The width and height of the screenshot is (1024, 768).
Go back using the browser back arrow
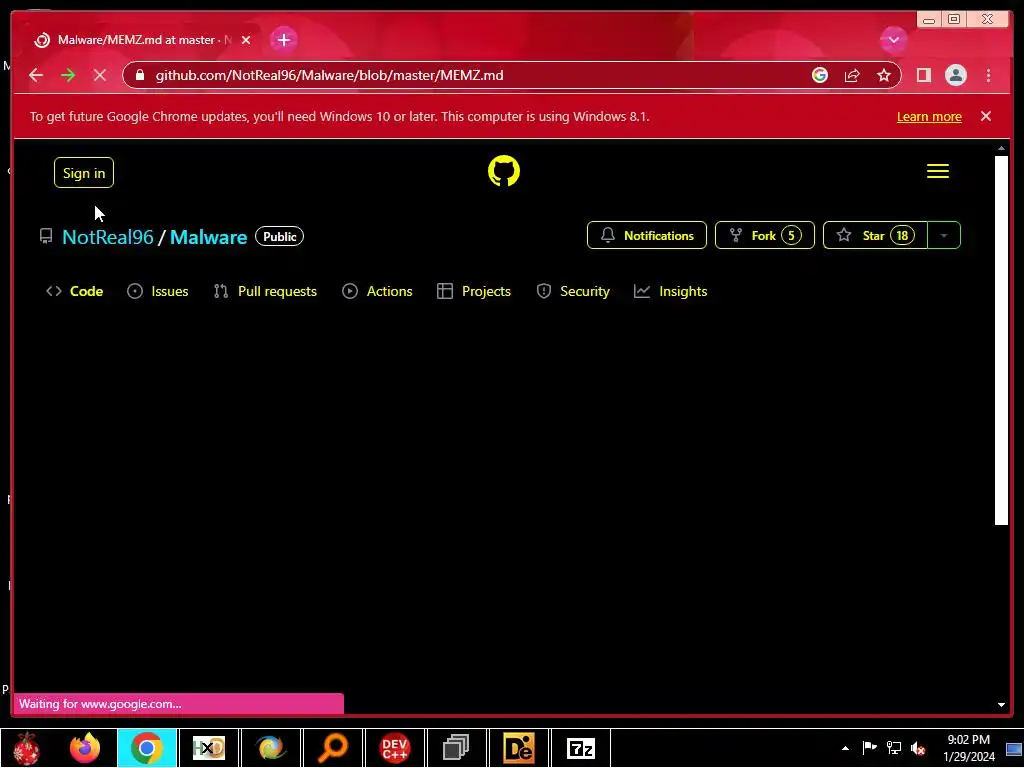point(36,75)
